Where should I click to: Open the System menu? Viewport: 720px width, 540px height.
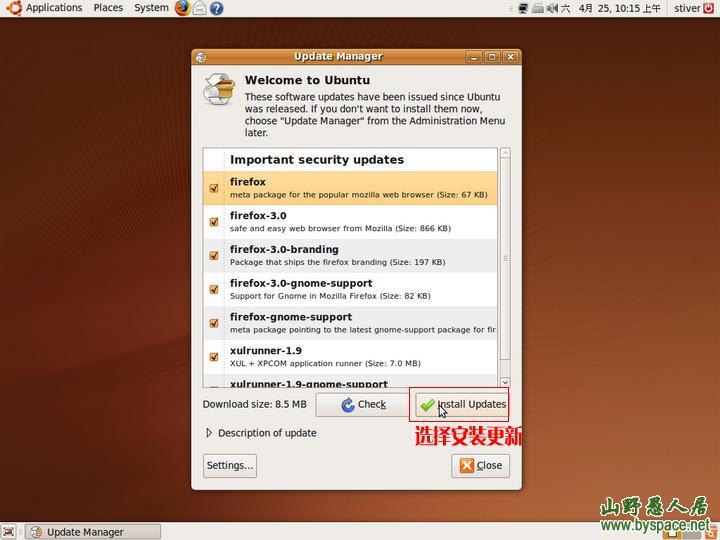click(151, 8)
